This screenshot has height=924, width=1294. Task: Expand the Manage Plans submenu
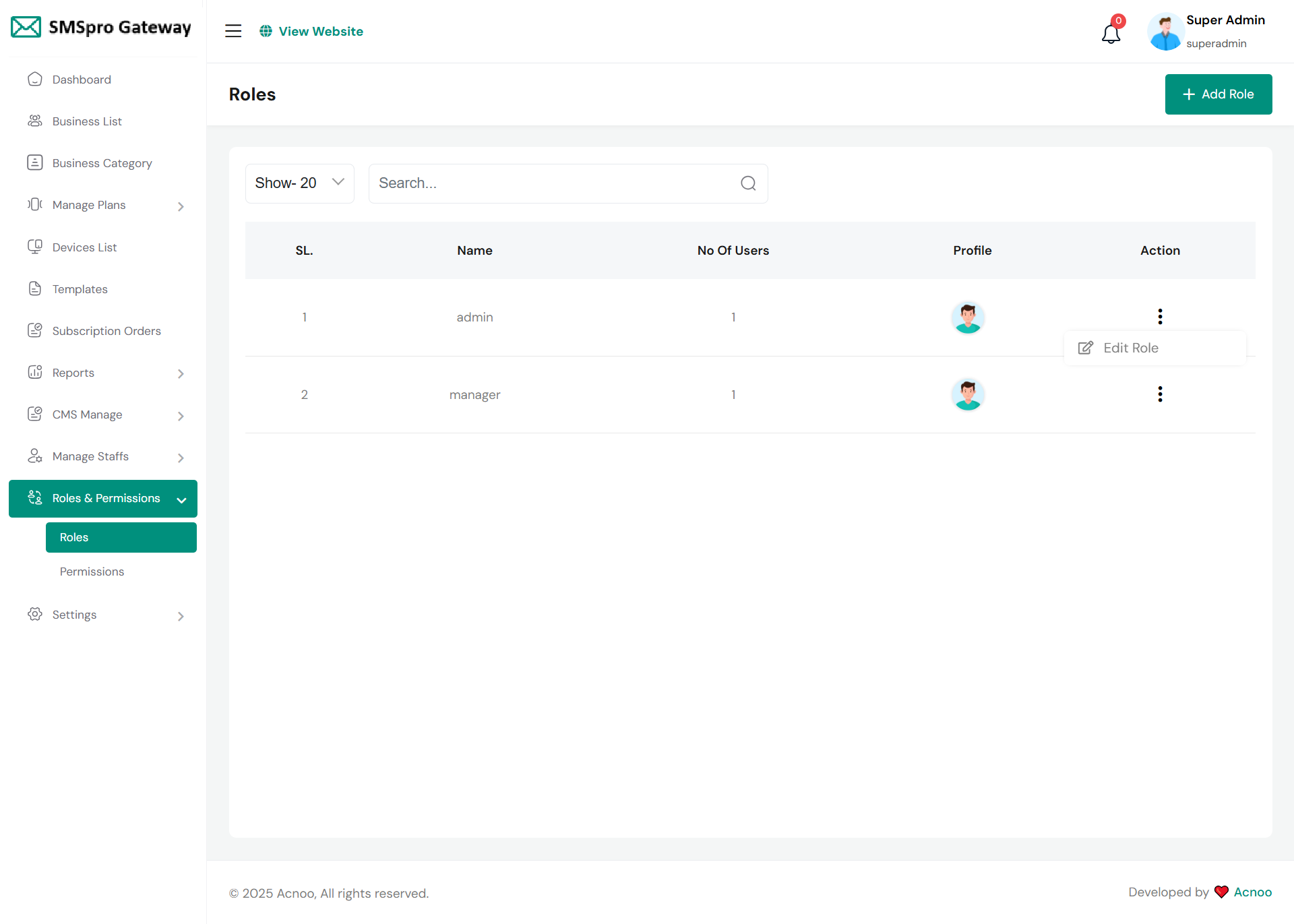click(181, 206)
